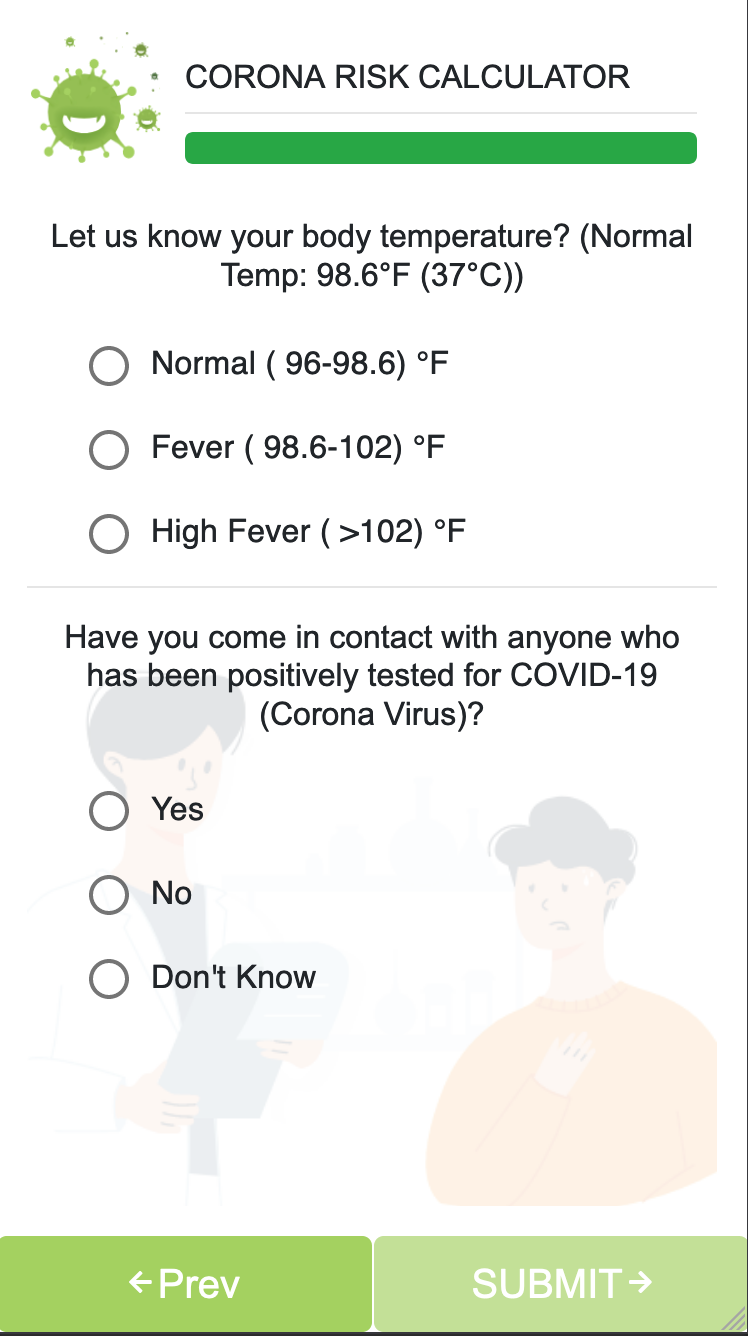Choose the Don't Know radio button
This screenshot has height=1336, width=748.
click(109, 978)
